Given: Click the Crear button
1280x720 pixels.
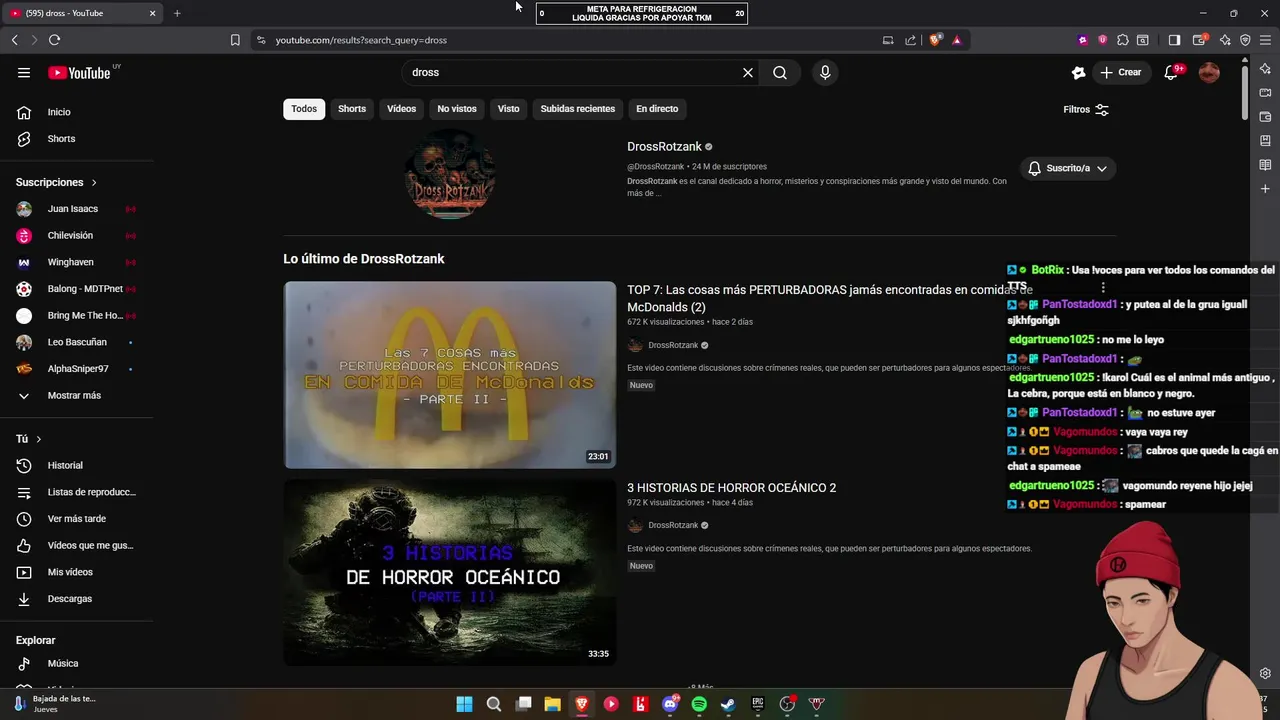Looking at the screenshot, I should (x=1121, y=72).
